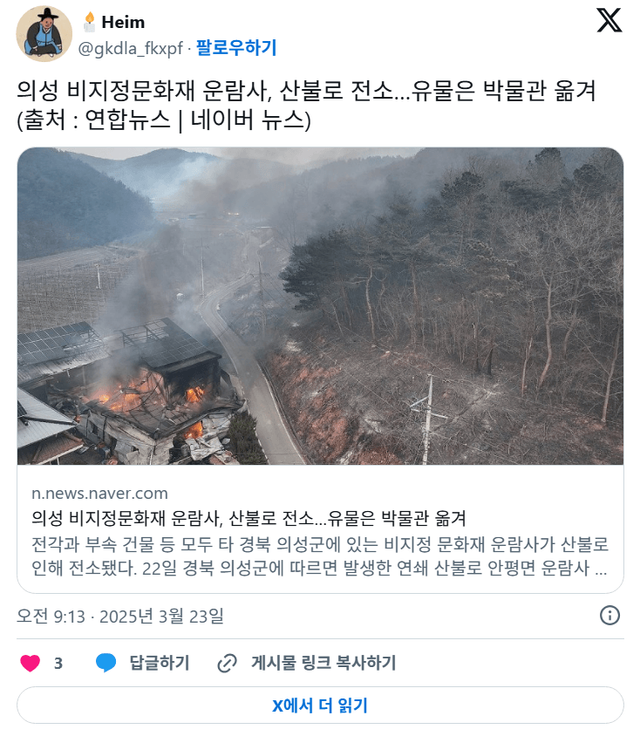Click the tweet body text
Image resolution: width=640 pixels, height=730 pixels.
(x=307, y=105)
